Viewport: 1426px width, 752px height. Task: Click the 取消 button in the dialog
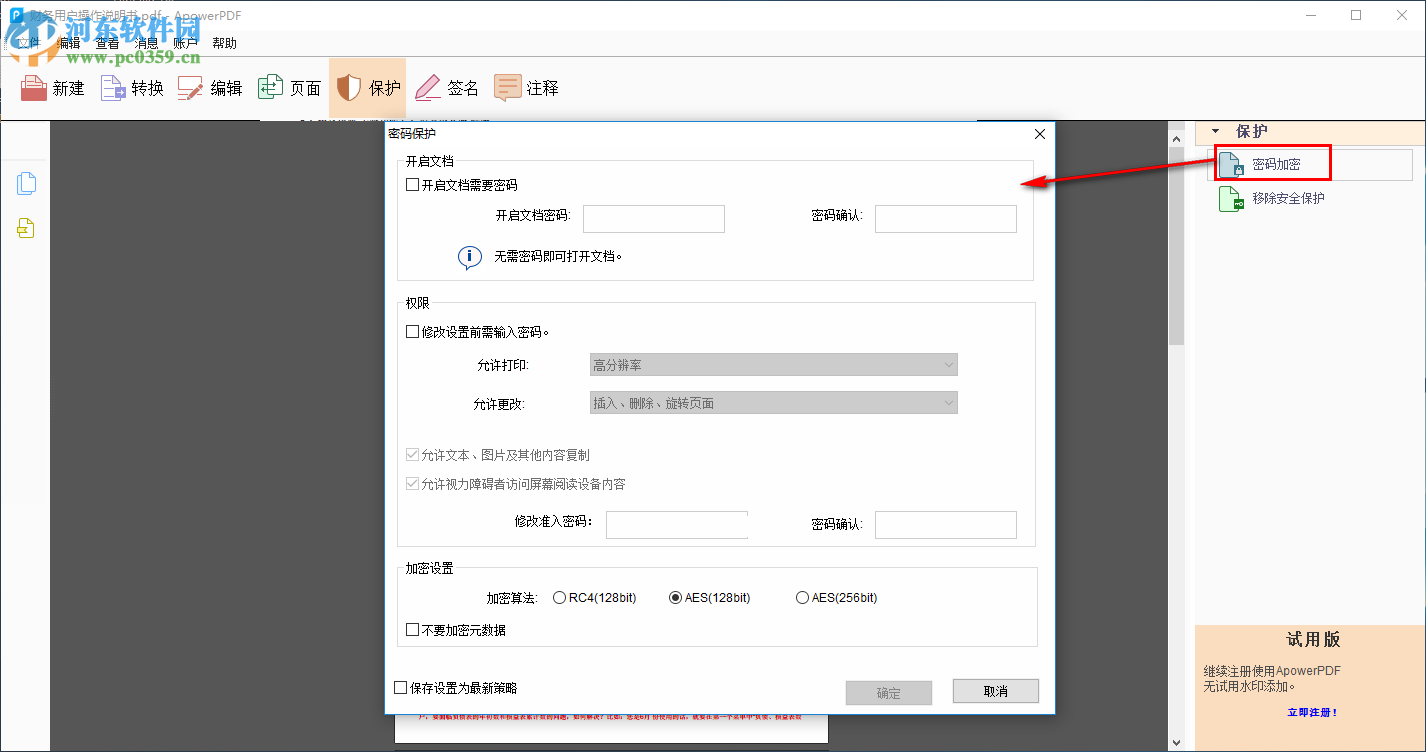(995, 691)
